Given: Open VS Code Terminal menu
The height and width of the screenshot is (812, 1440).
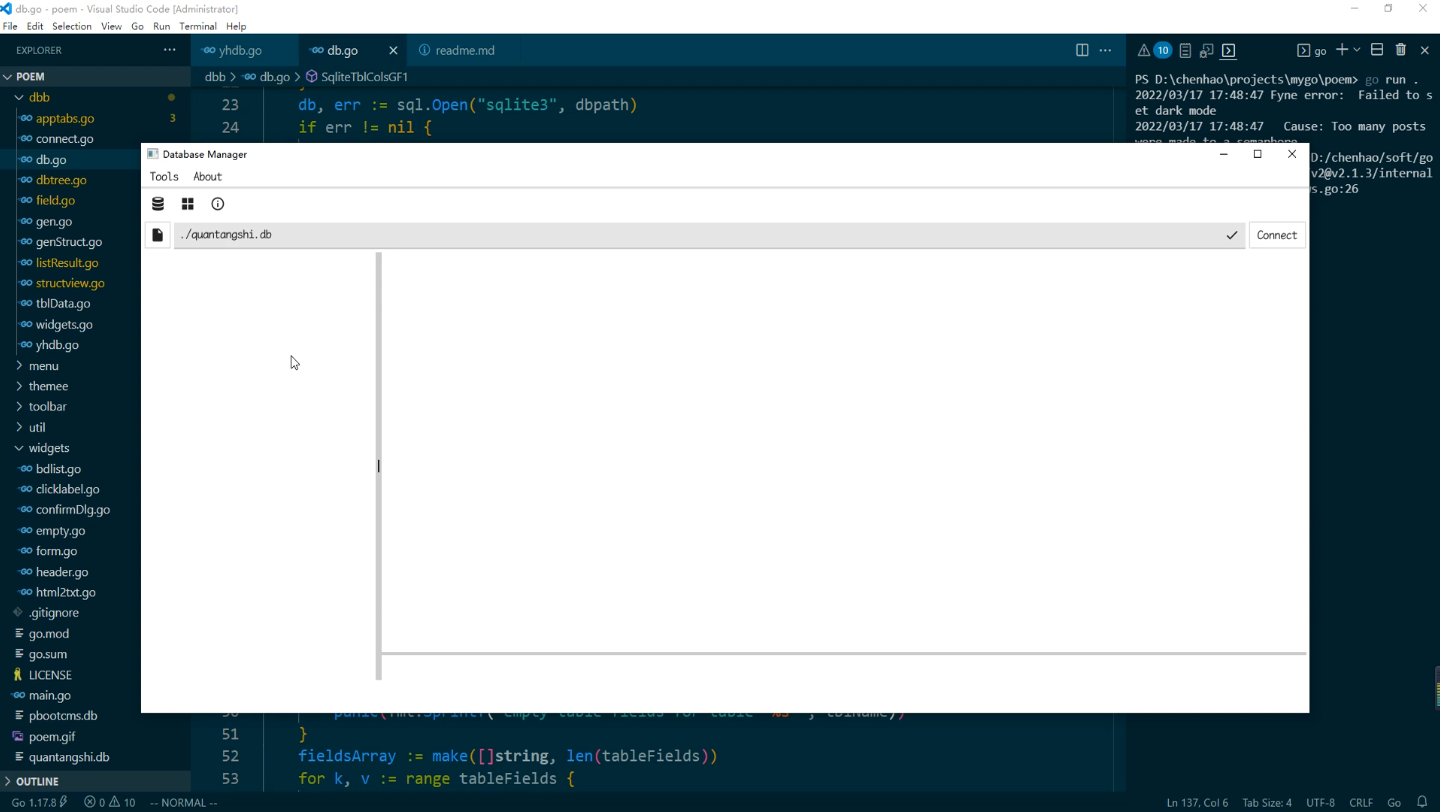Looking at the screenshot, I should pyautogui.click(x=198, y=26).
